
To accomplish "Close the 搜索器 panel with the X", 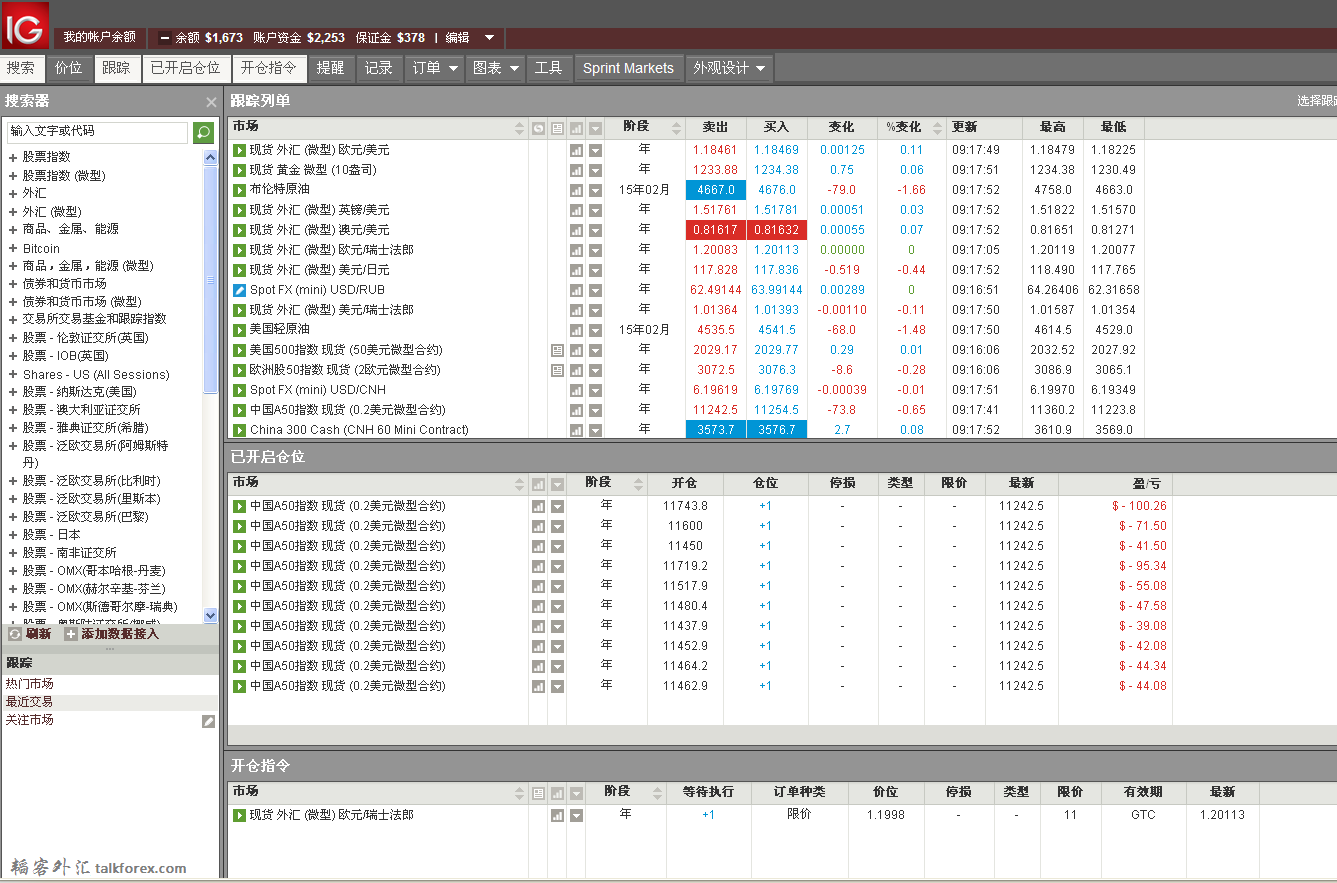I will pos(211,102).
